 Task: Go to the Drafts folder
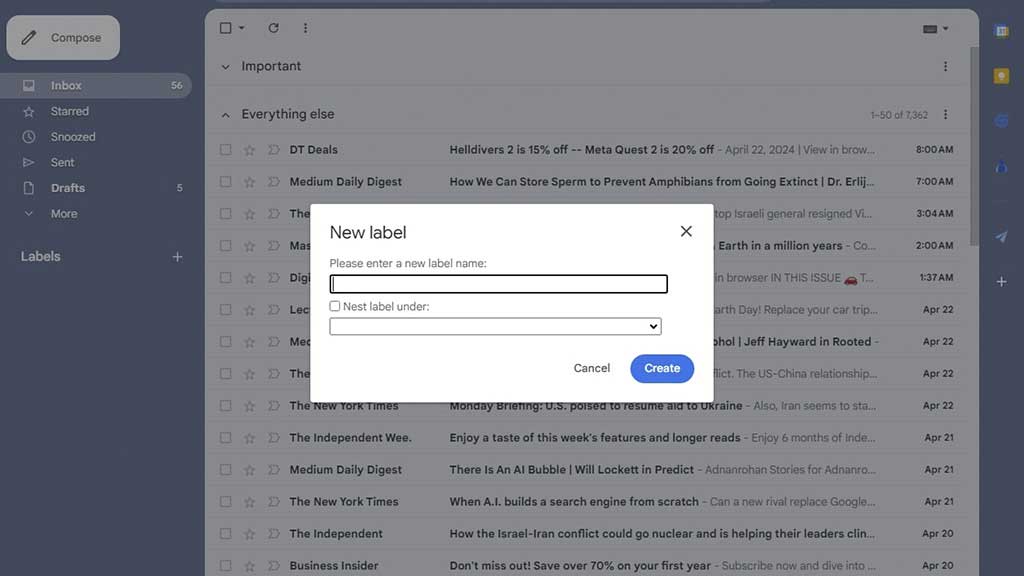click(x=68, y=188)
